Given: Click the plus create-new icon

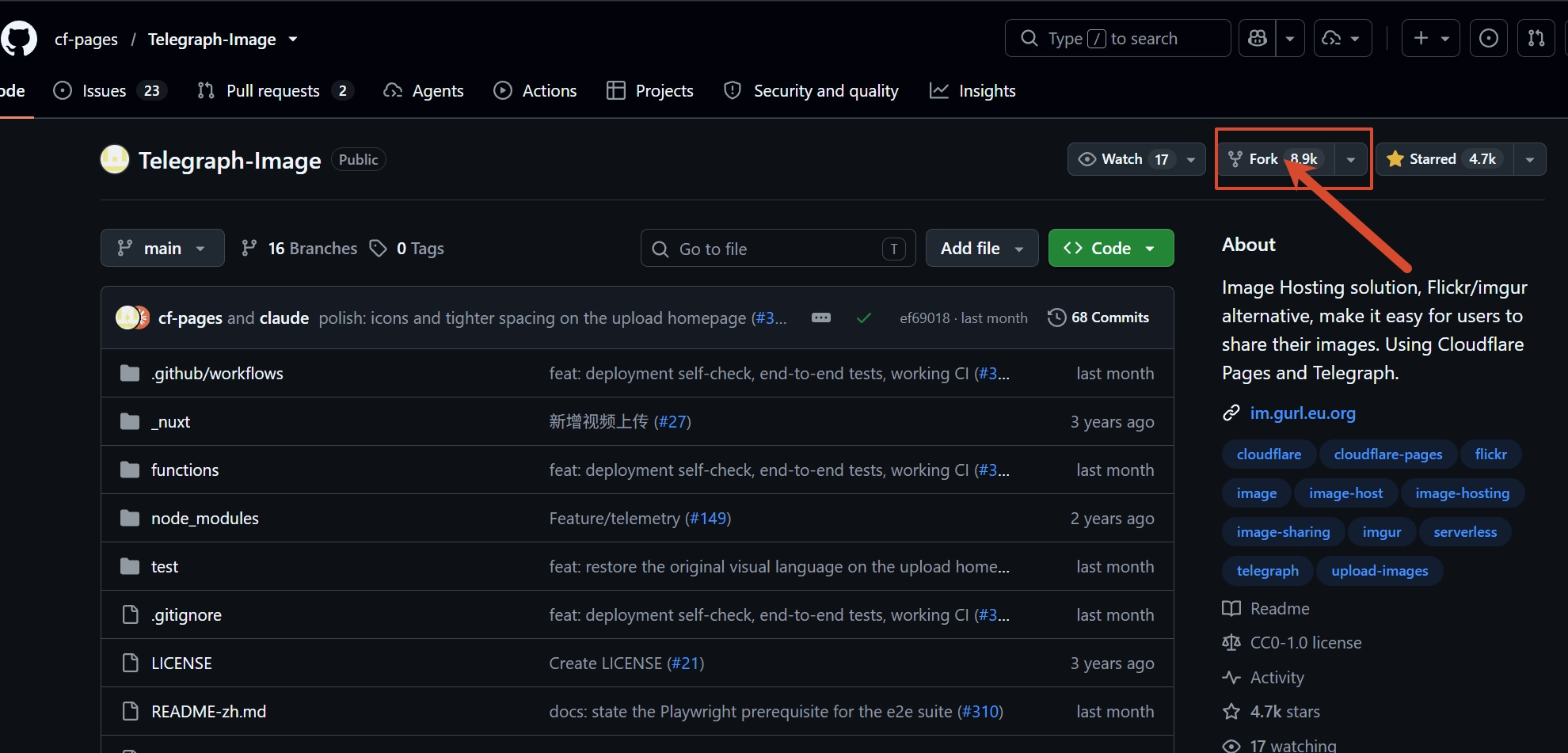Looking at the screenshot, I should 1421,38.
